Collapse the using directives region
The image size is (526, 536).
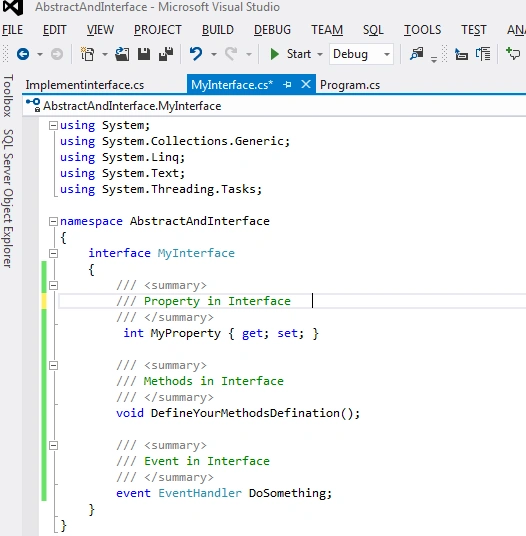[53, 125]
